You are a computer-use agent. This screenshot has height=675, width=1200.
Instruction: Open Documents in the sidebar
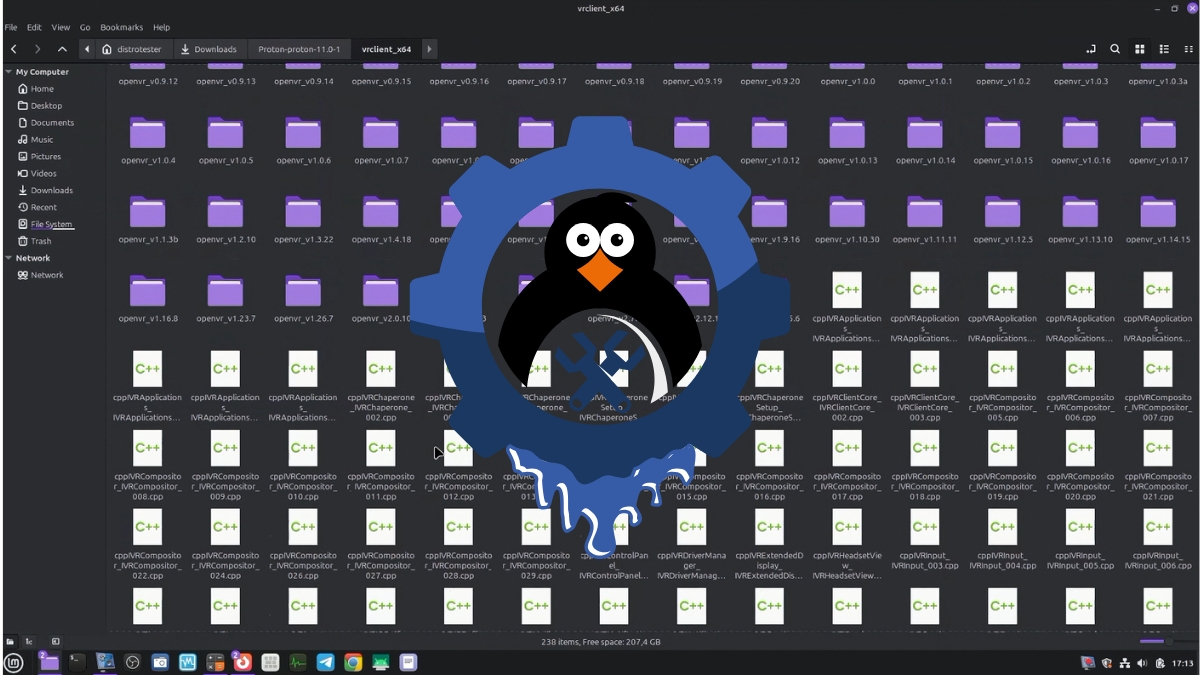(52, 123)
